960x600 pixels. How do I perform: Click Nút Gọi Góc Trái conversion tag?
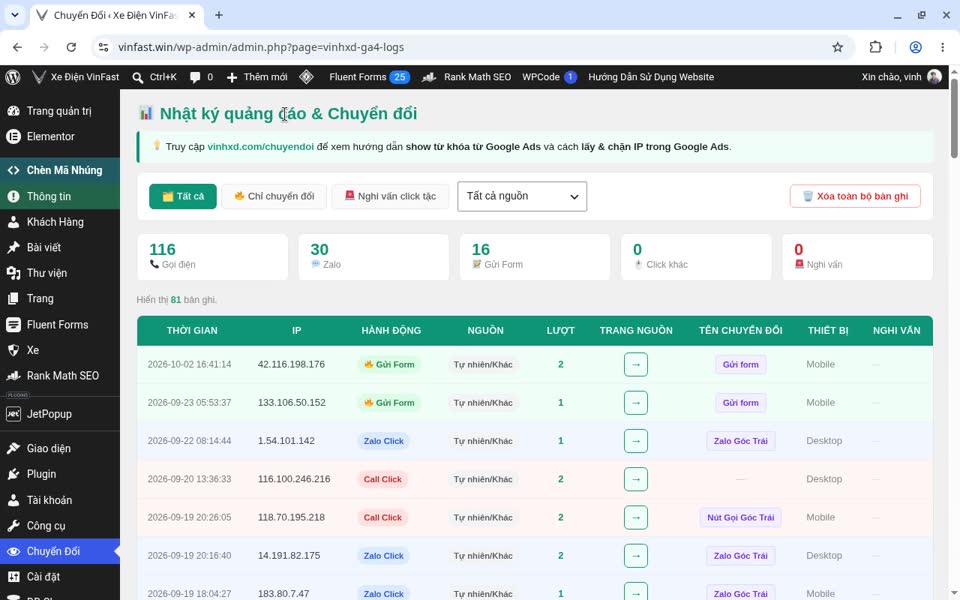tap(740, 518)
